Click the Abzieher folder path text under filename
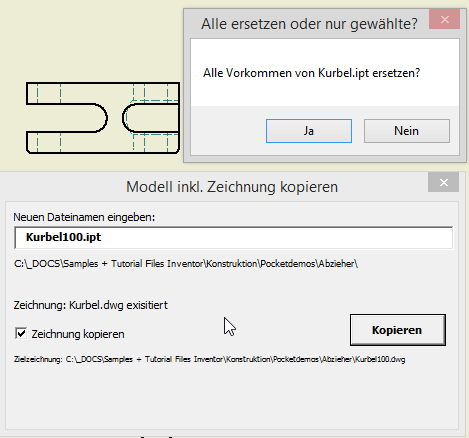This screenshot has height=438, width=469. click(x=186, y=264)
